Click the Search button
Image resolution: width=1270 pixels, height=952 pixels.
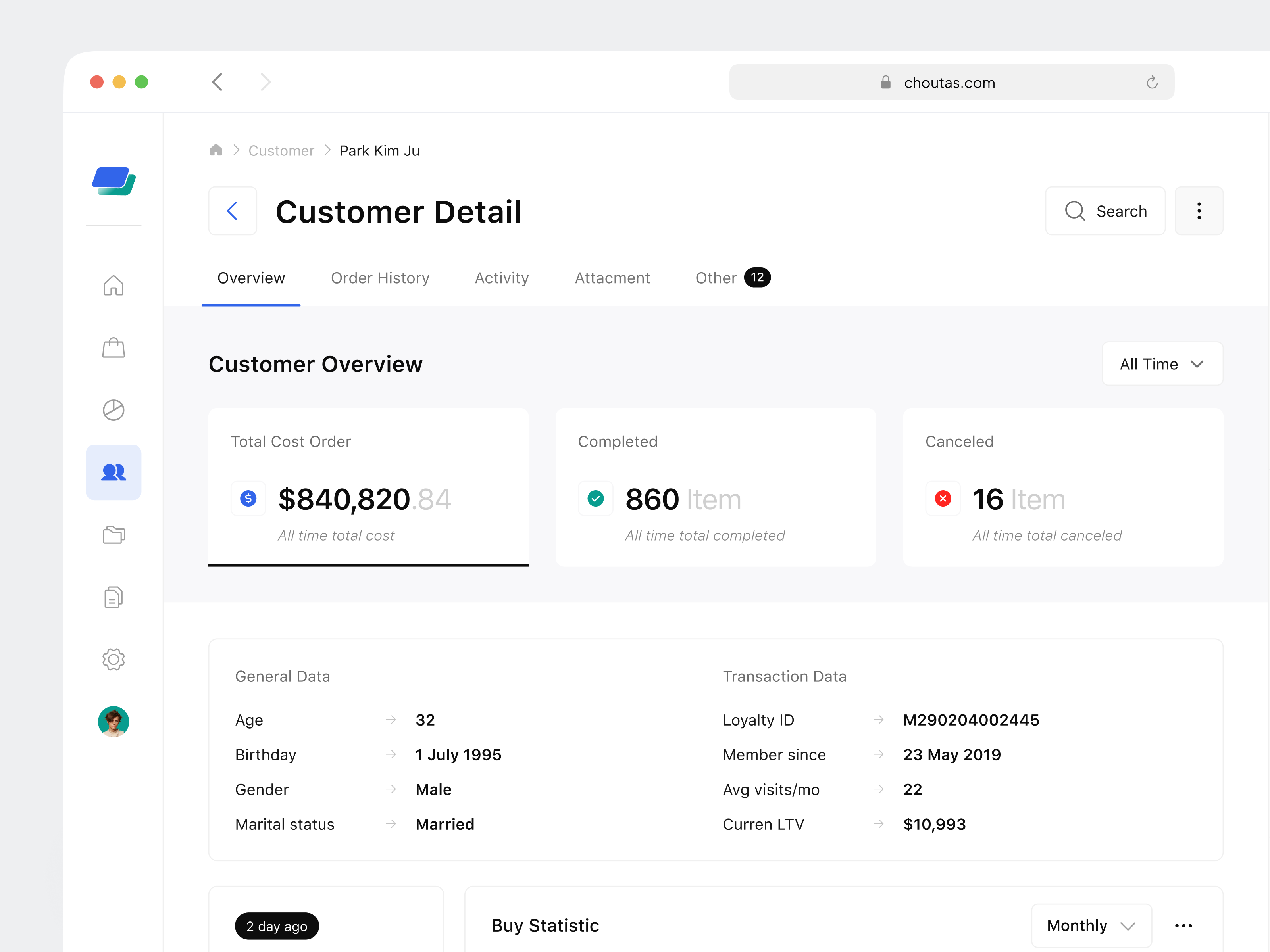point(1105,211)
